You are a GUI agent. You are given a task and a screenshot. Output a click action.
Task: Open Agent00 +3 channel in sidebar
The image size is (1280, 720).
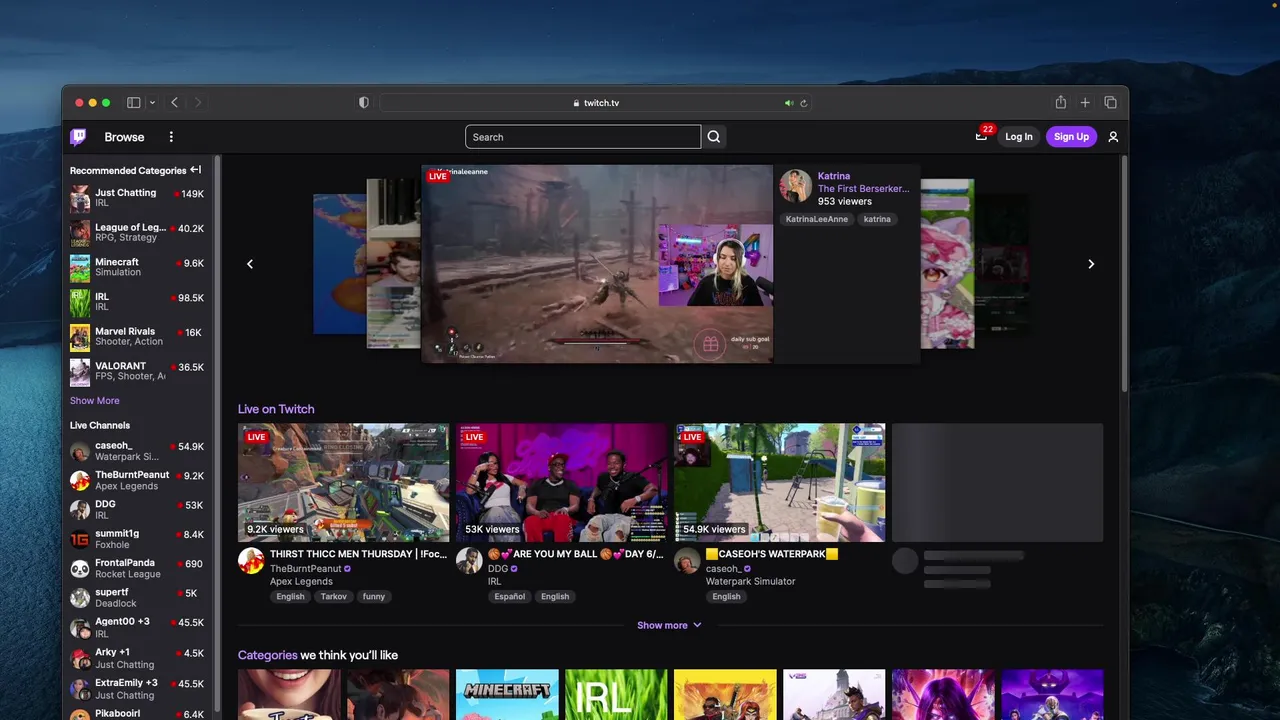137,628
